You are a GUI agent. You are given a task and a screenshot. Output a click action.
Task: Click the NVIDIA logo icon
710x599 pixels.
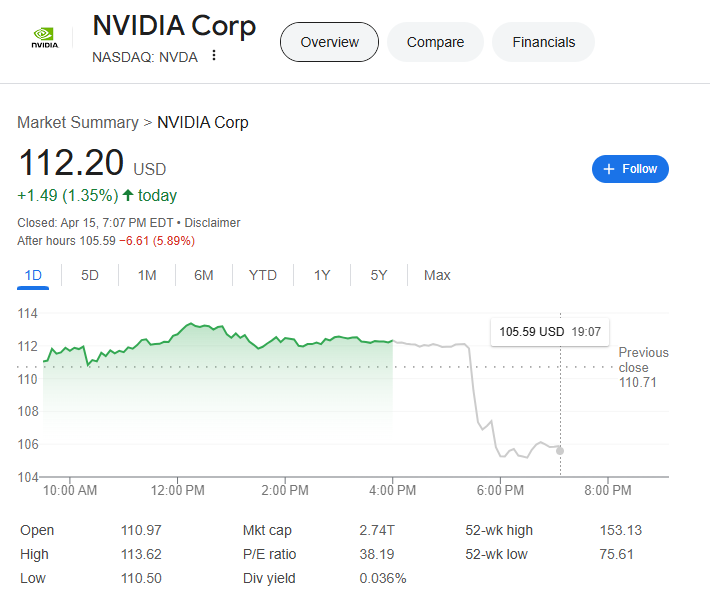[x=44, y=39]
